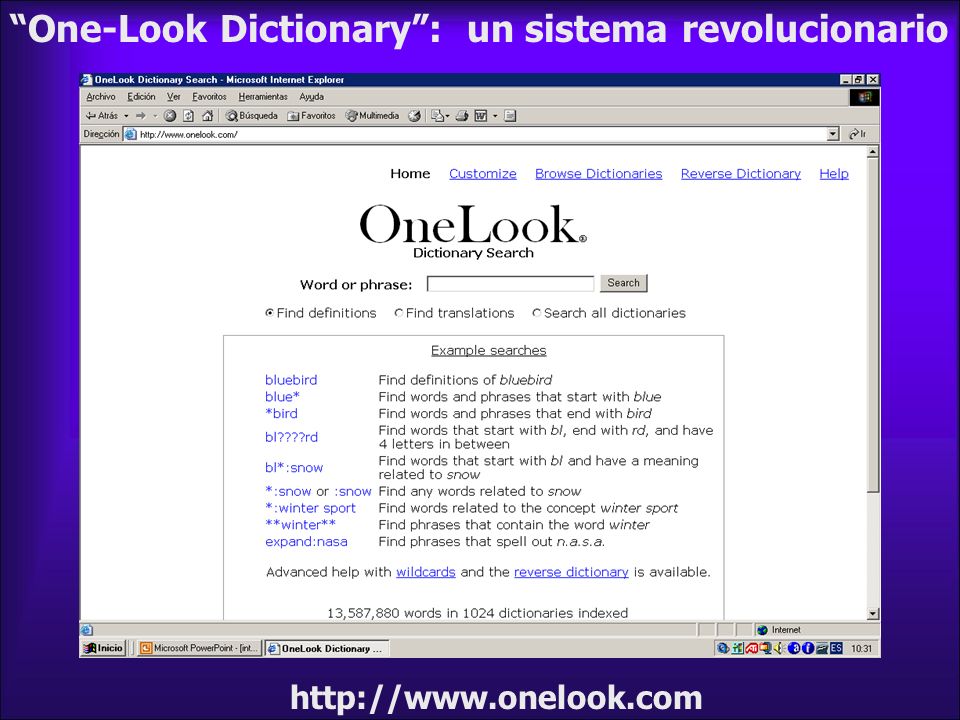Select the Search all dictionaries radio button

click(536, 313)
